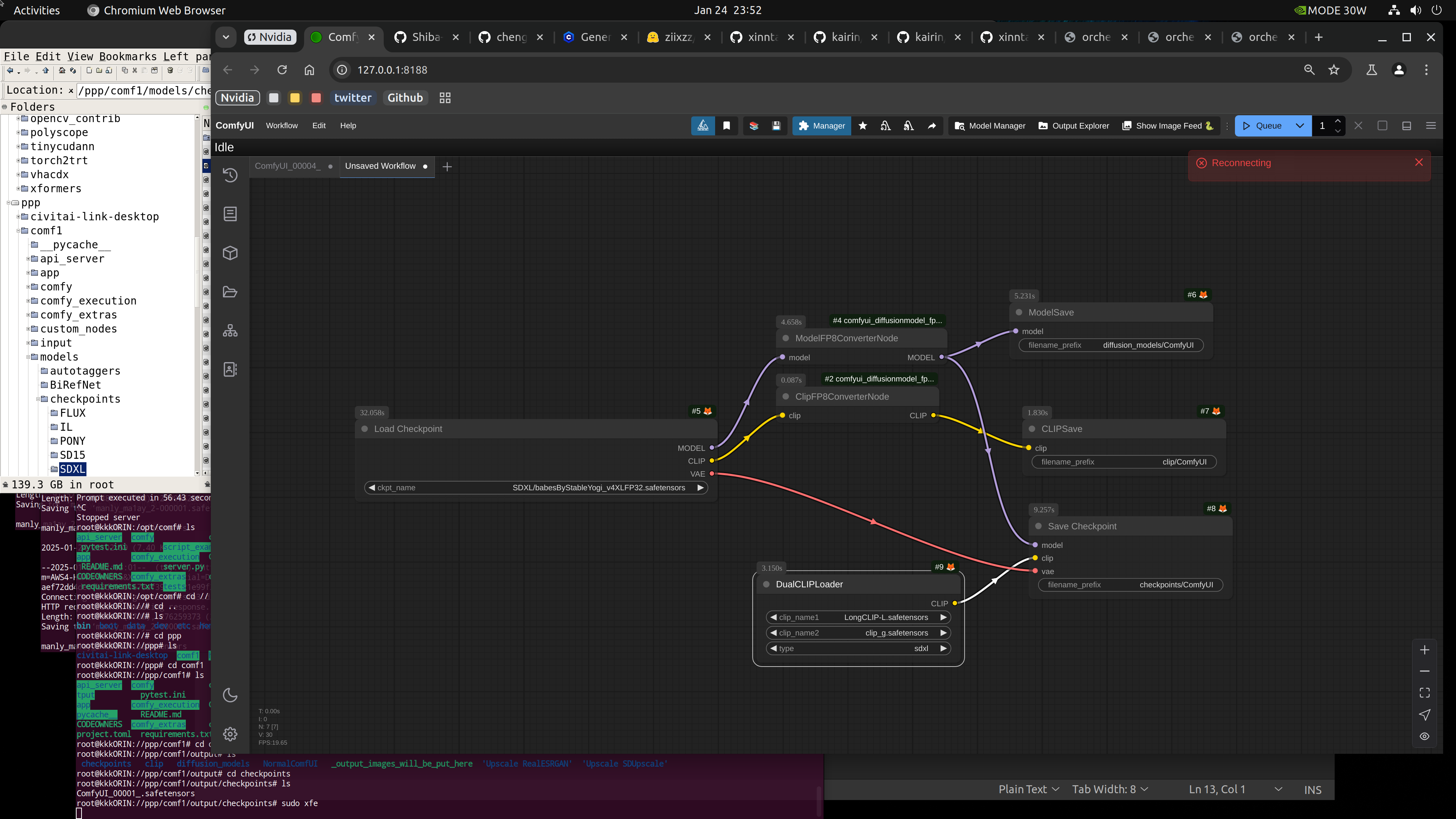This screenshot has width=1456, height=819.
Task: Open the Workflow menu
Action: point(281,126)
